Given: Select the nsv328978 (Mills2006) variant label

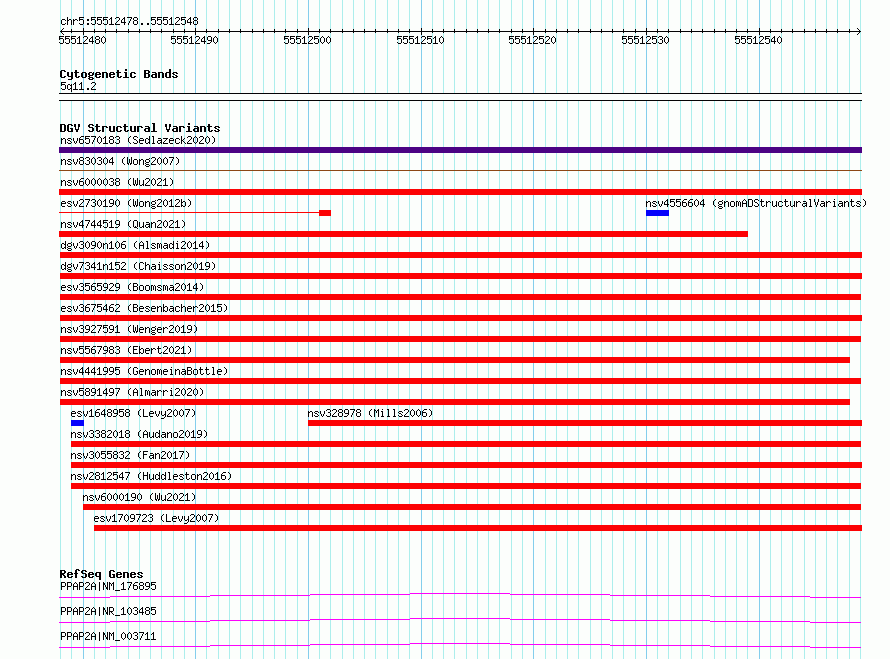Looking at the screenshot, I should tap(370, 413).
